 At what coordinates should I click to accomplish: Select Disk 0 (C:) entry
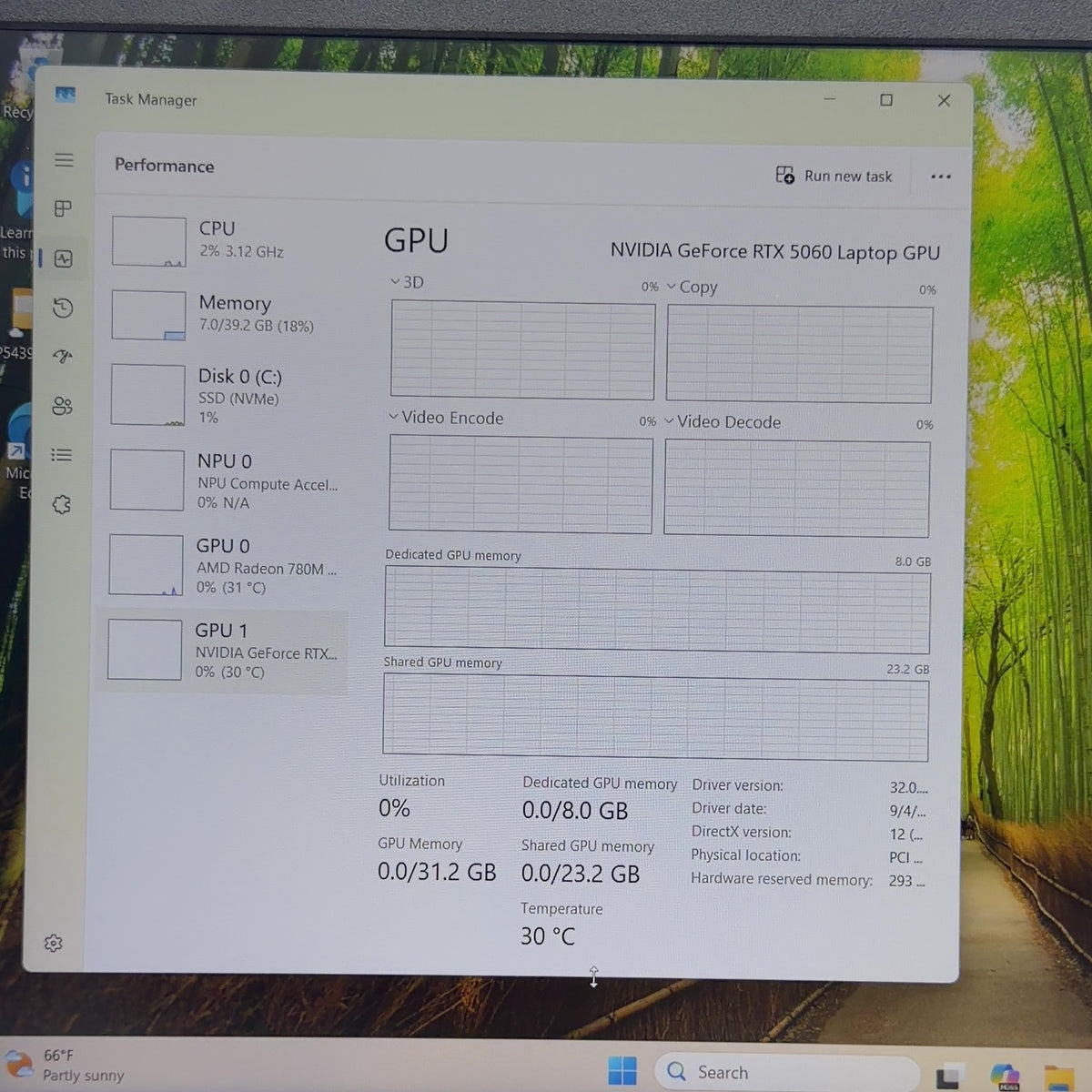coord(223,395)
